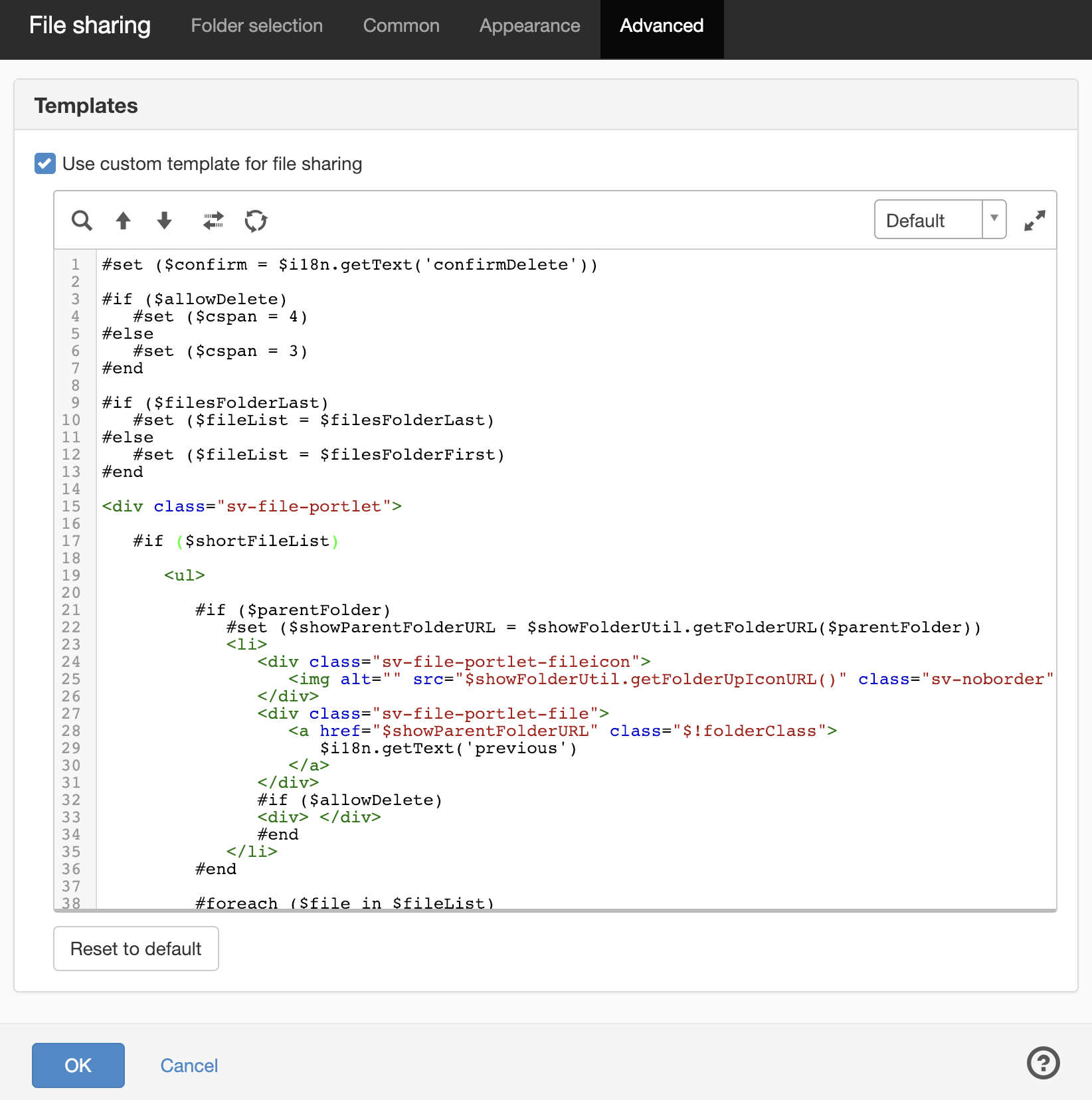Click the Cancel link
The height and width of the screenshot is (1100, 1092).
(189, 1065)
